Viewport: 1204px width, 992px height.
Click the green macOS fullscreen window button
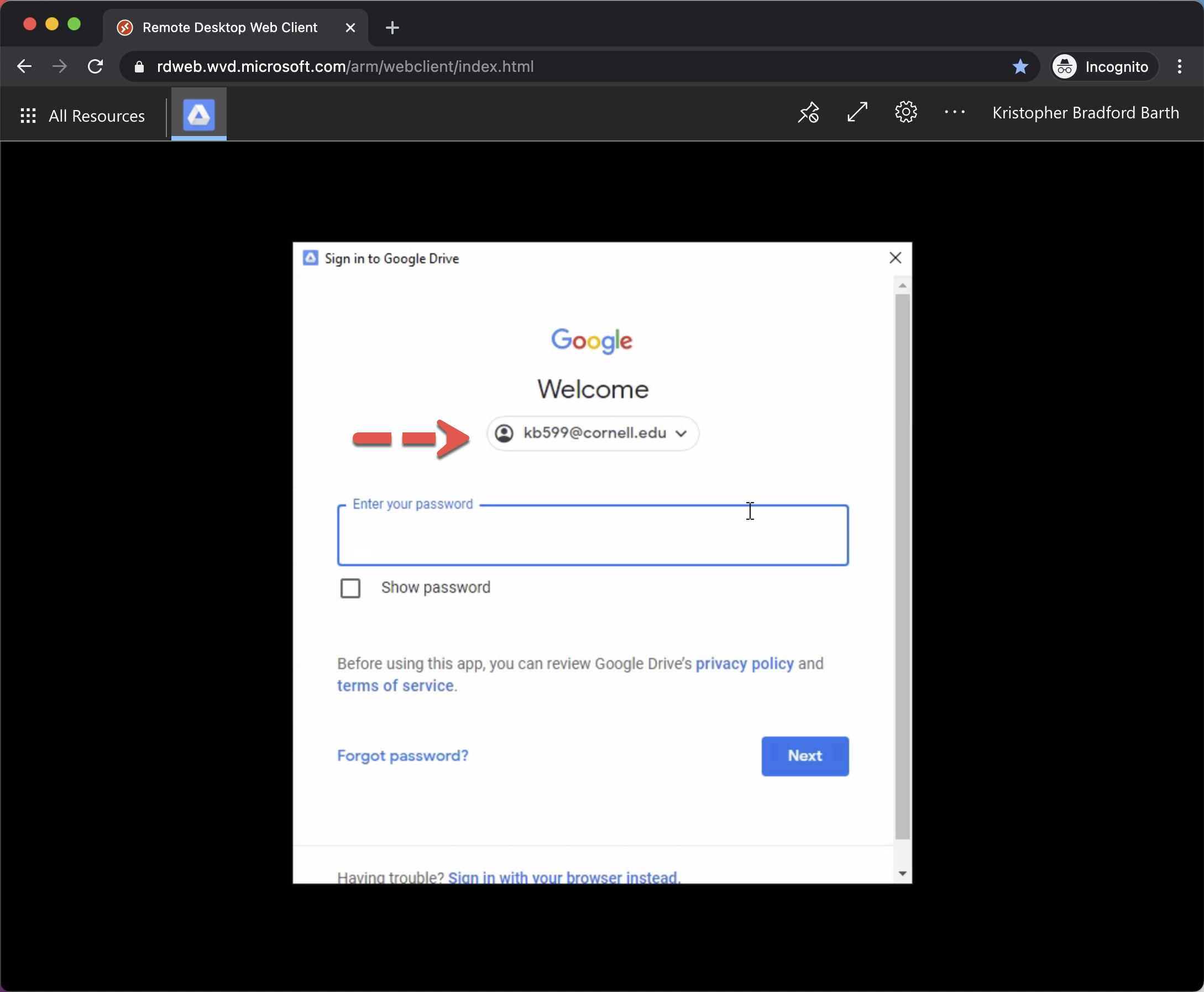pos(74,24)
